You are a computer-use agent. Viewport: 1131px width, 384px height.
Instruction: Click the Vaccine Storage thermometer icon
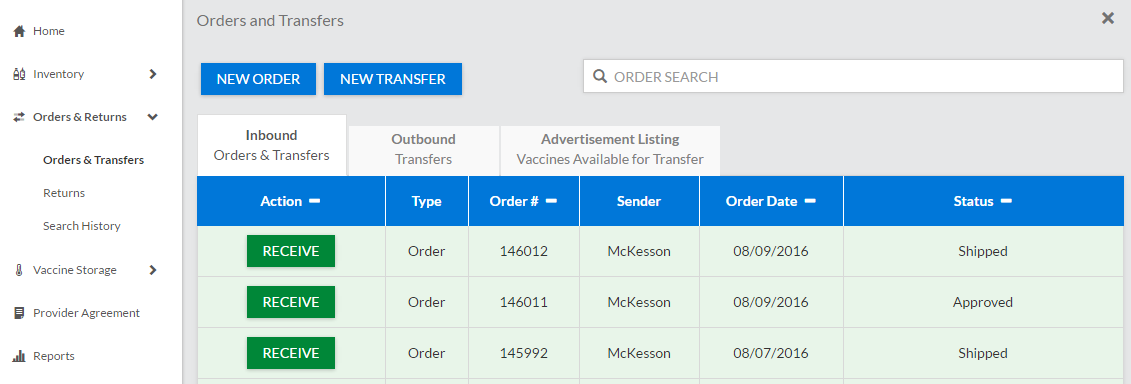[19, 270]
